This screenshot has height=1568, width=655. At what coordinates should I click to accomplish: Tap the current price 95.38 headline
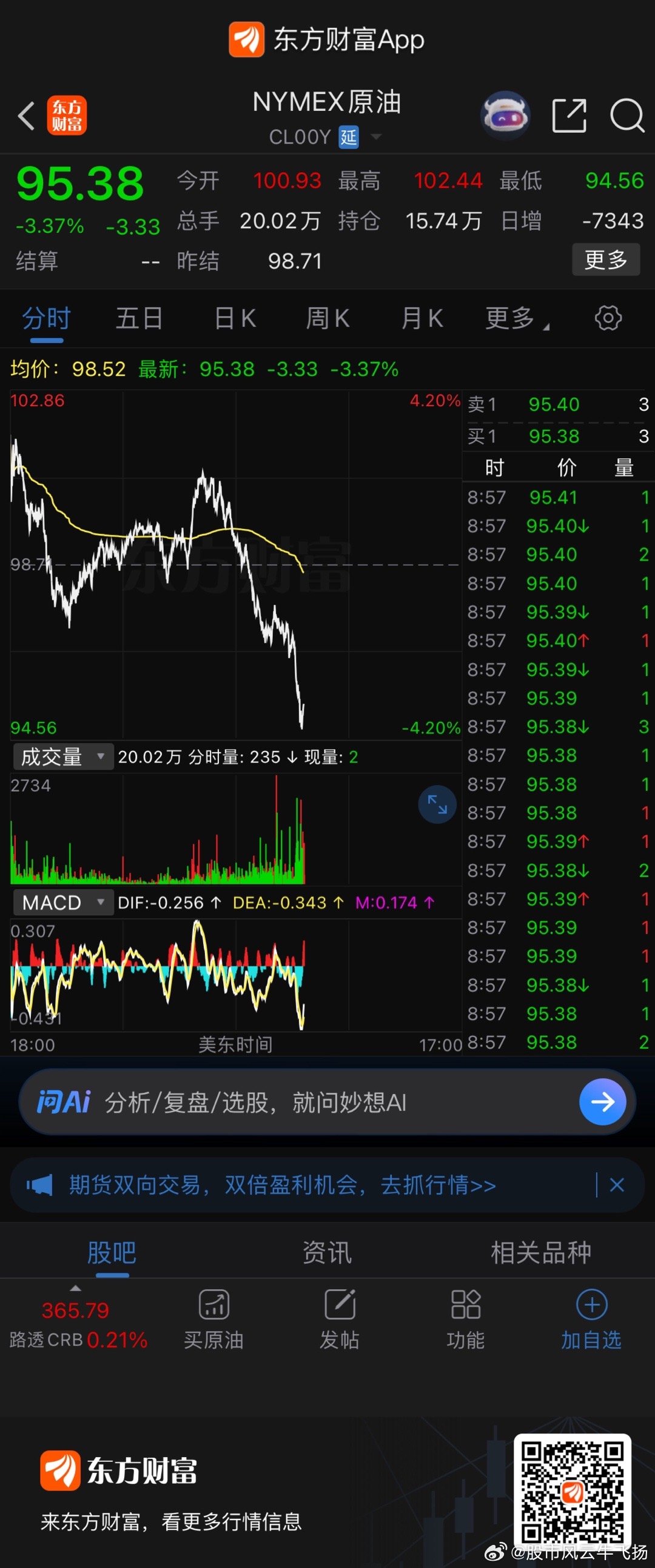80,183
